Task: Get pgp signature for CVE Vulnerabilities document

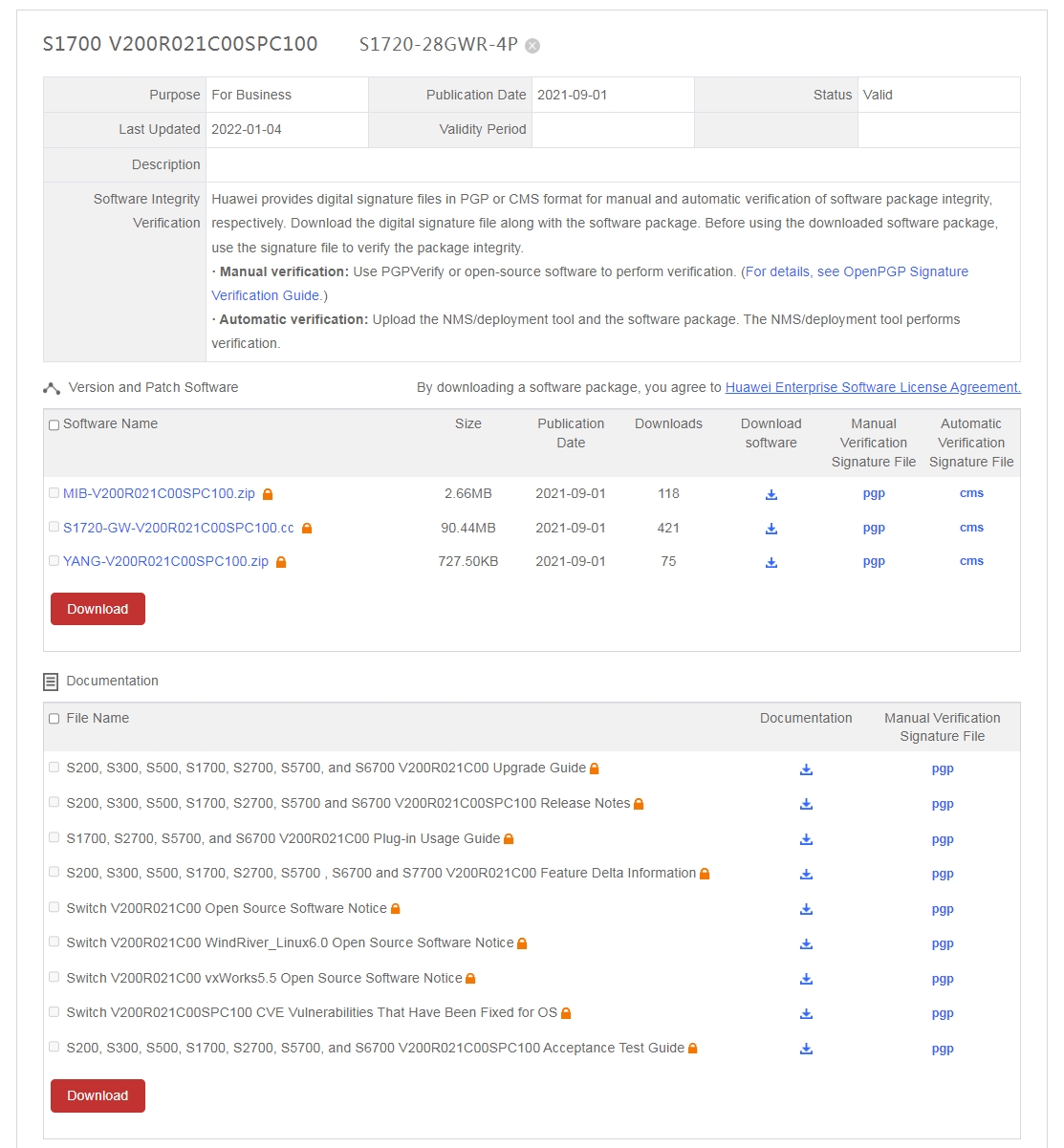Action: [x=943, y=1014]
